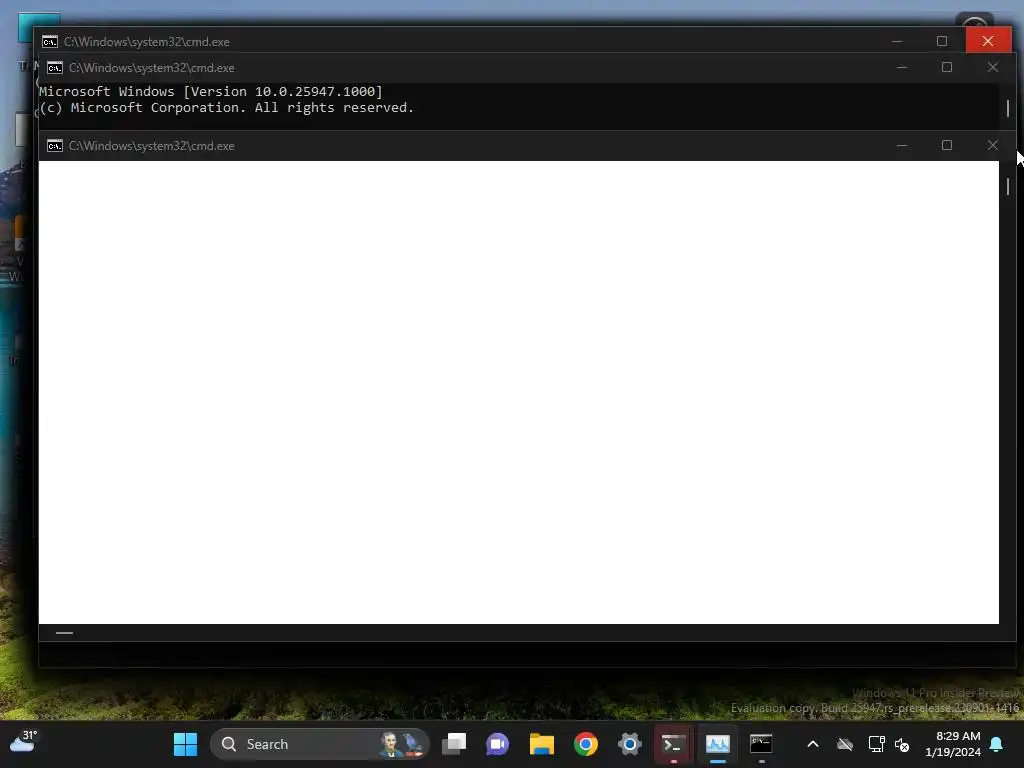1024x768 pixels.
Task: Open the OneDrive tray icon
Action: click(845, 744)
